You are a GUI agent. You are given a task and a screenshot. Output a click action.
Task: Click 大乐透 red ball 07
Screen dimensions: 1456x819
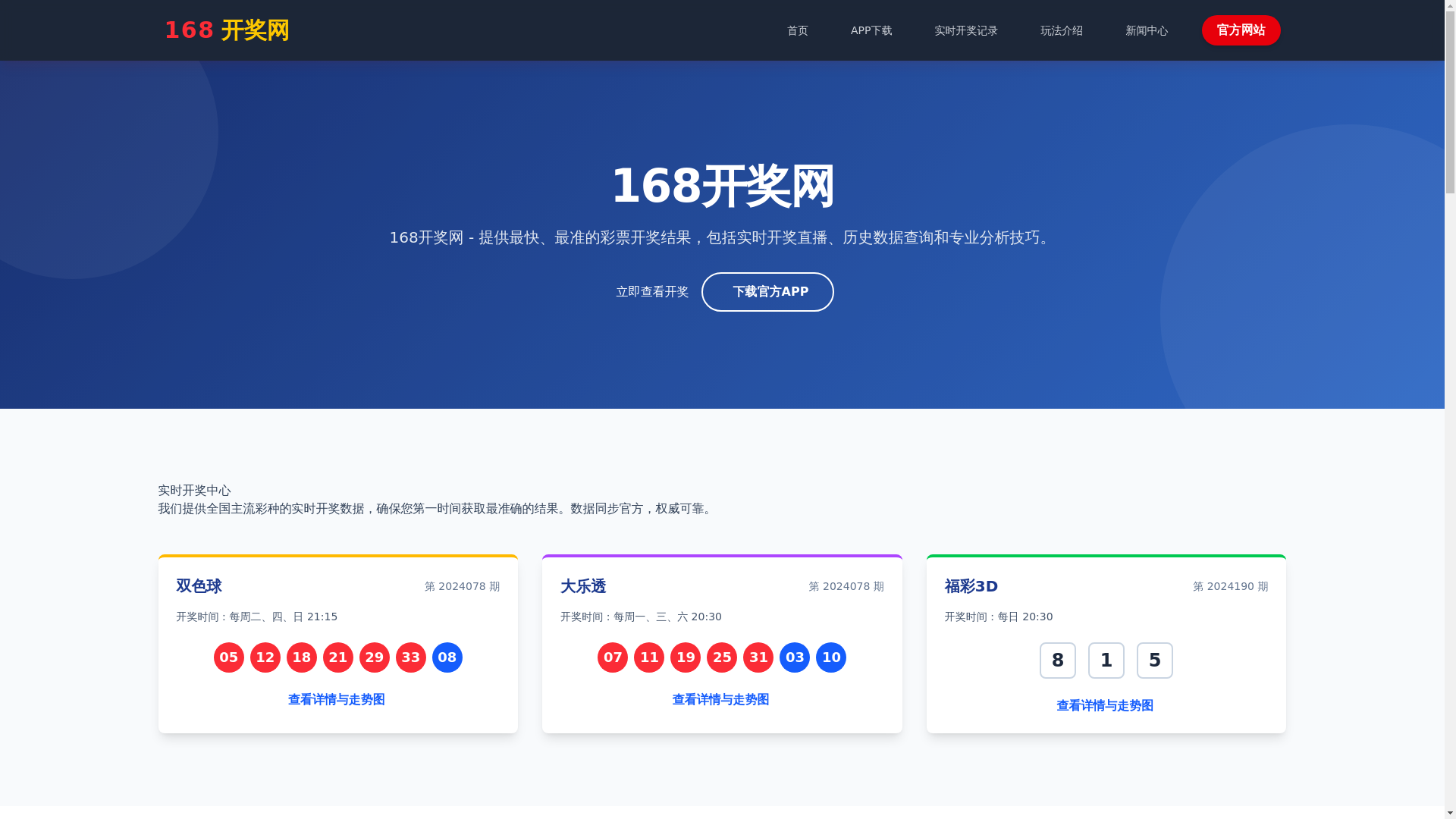pos(613,657)
